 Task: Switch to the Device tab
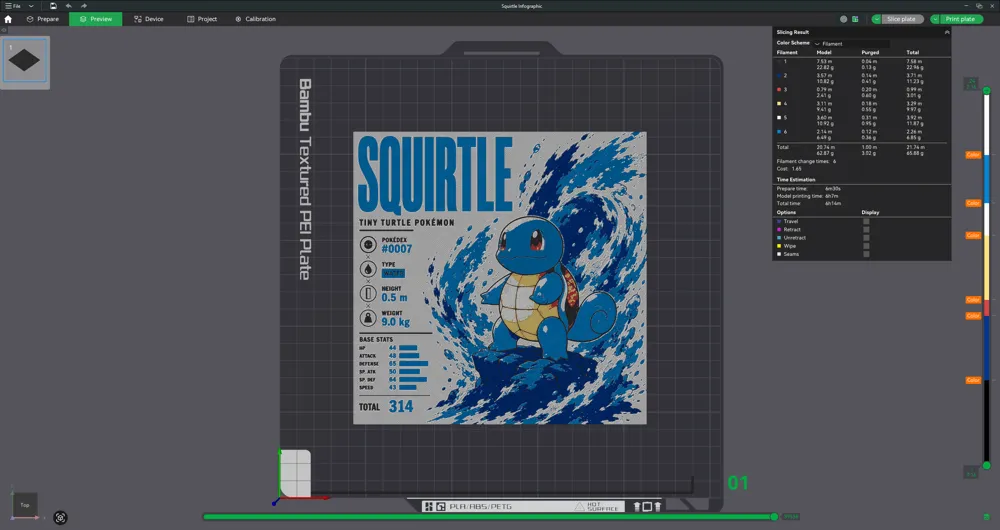(x=149, y=19)
